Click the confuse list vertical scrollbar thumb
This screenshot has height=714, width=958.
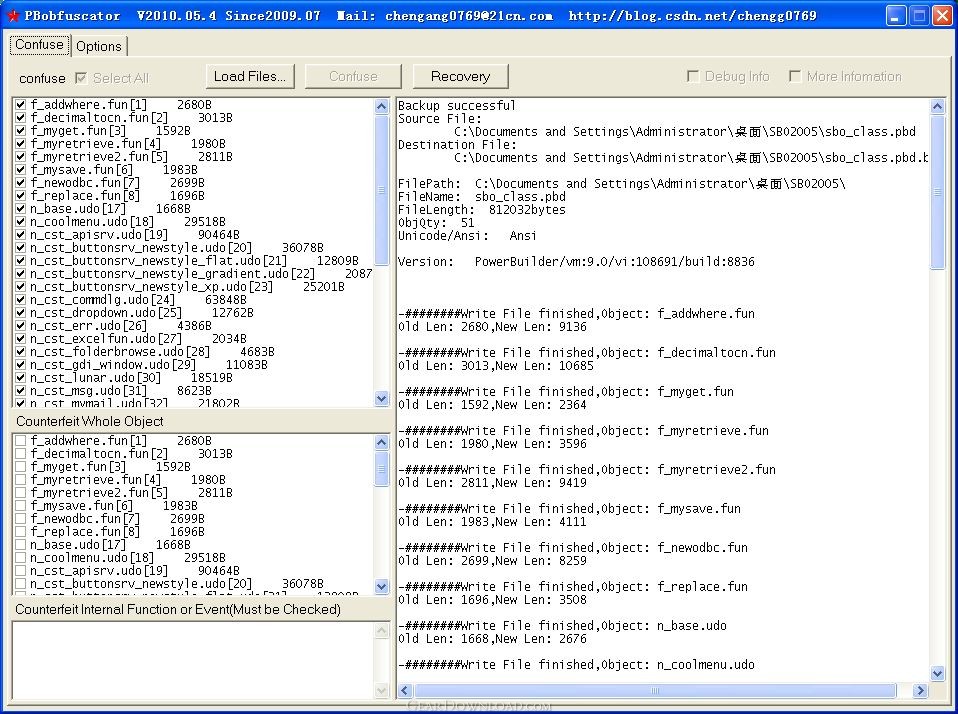tap(381, 190)
